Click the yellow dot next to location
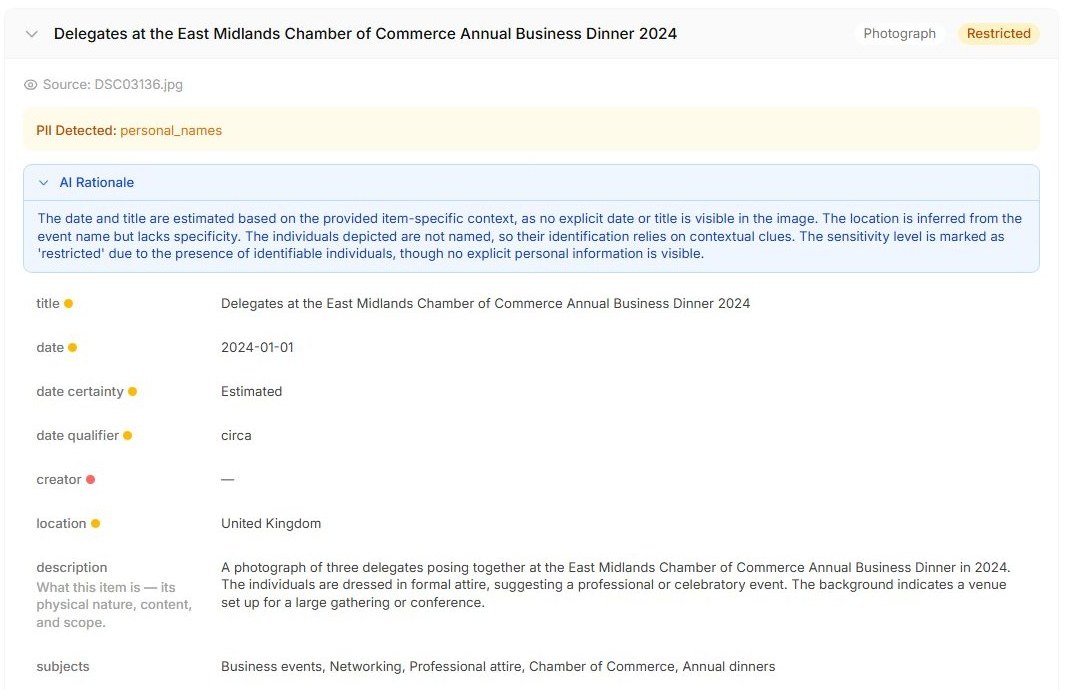The image size is (1075, 690). point(95,523)
